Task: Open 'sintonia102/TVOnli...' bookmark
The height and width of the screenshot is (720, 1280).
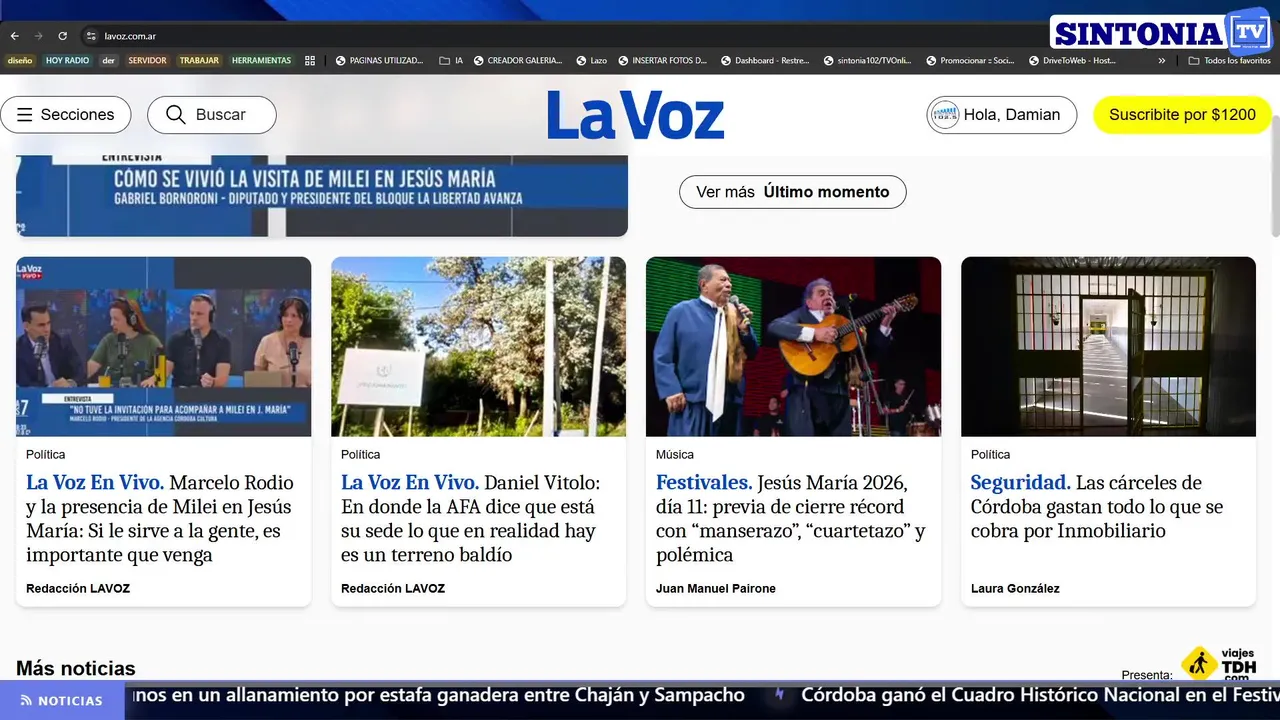Action: pyautogui.click(x=868, y=61)
